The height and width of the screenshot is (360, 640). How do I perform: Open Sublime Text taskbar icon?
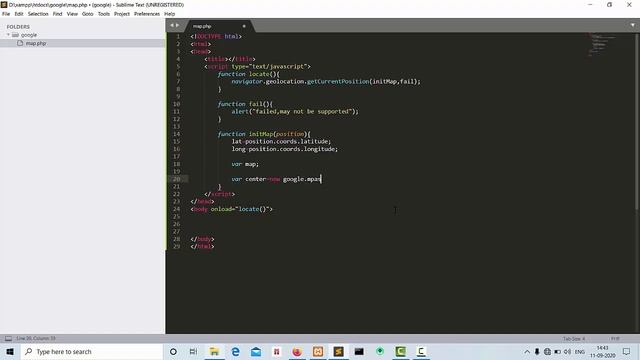[338, 351]
